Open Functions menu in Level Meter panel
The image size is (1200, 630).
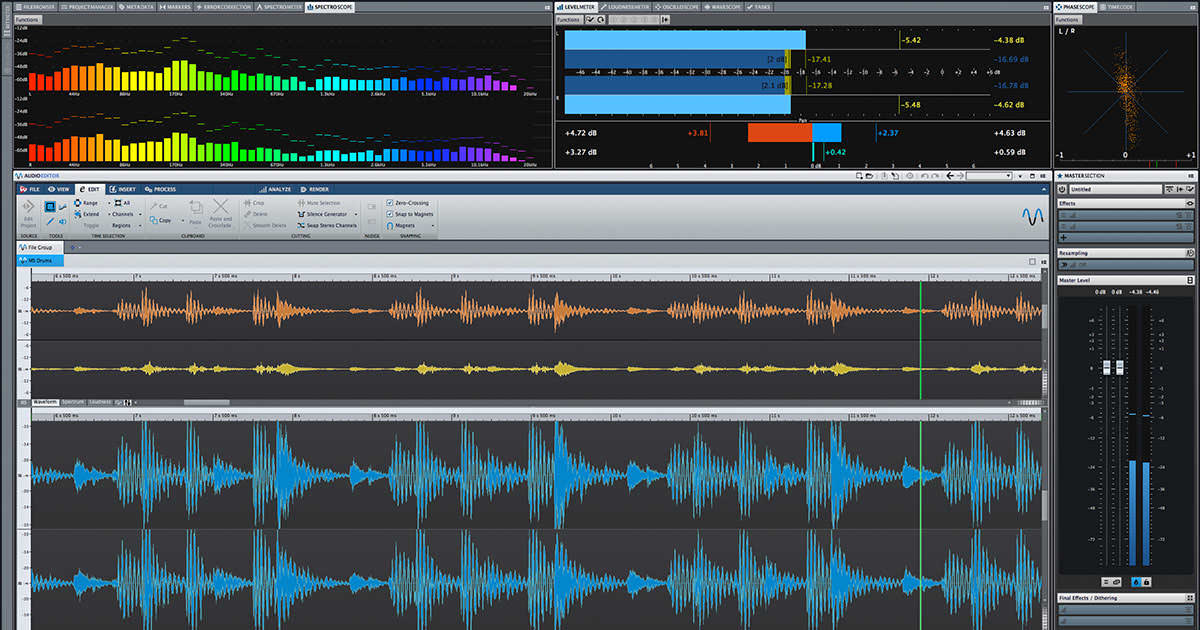pos(569,19)
